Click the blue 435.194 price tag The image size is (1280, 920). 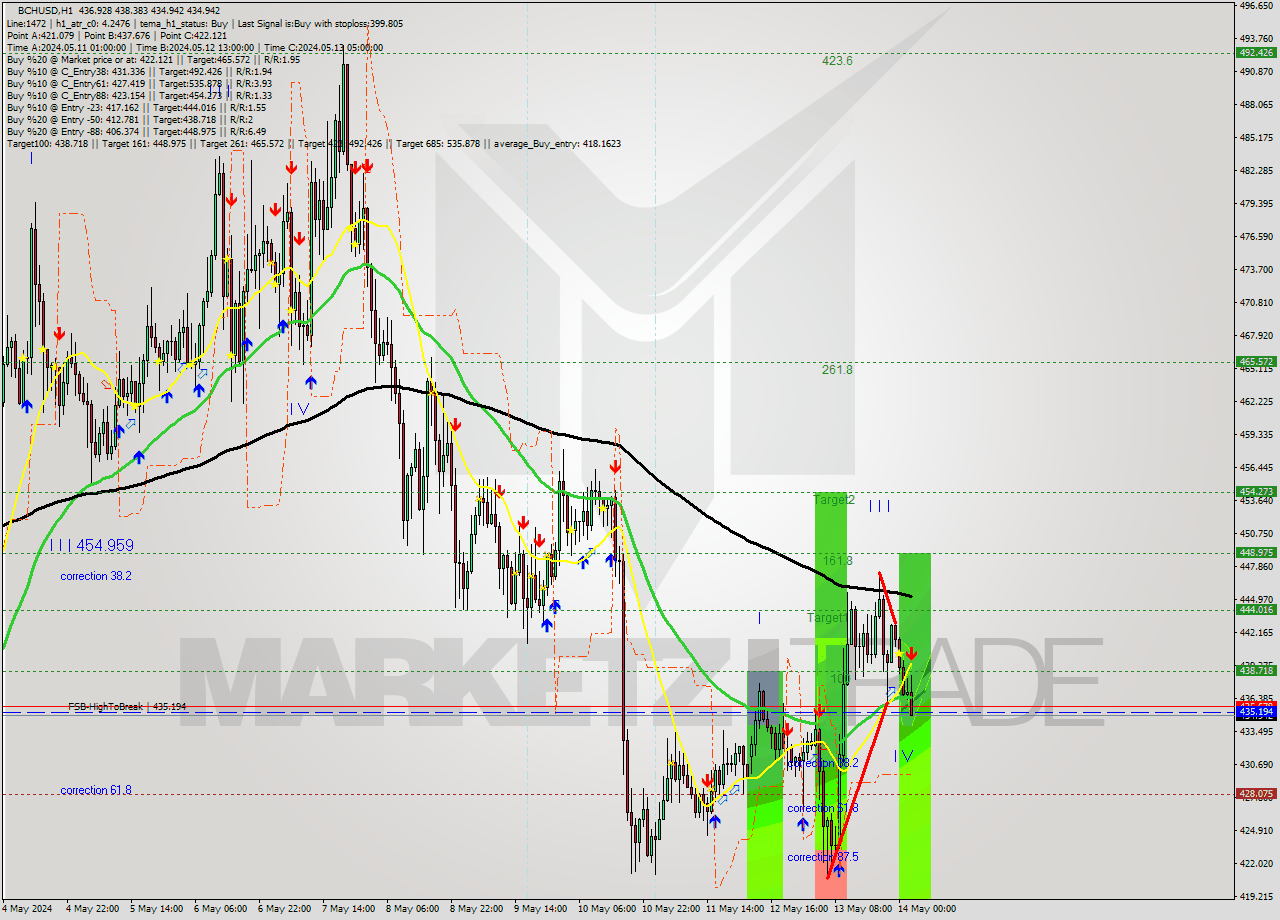[1256, 711]
